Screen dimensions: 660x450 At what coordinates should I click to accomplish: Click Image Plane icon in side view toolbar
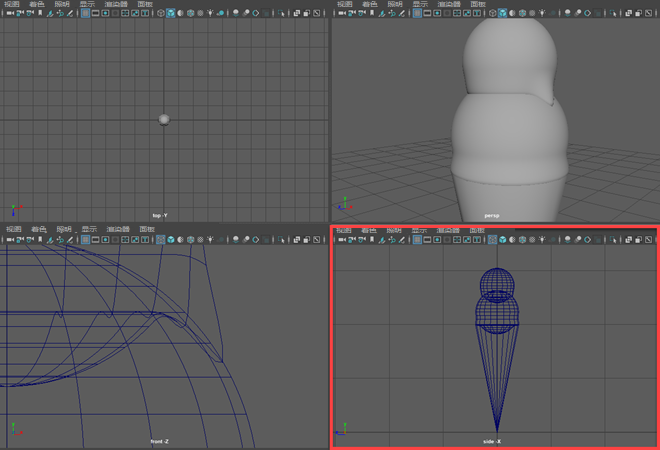click(x=381, y=240)
